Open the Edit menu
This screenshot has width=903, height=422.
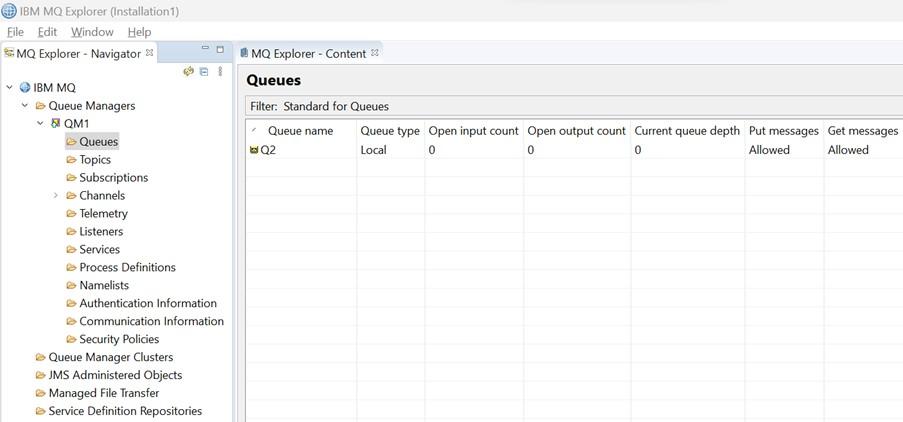[47, 32]
